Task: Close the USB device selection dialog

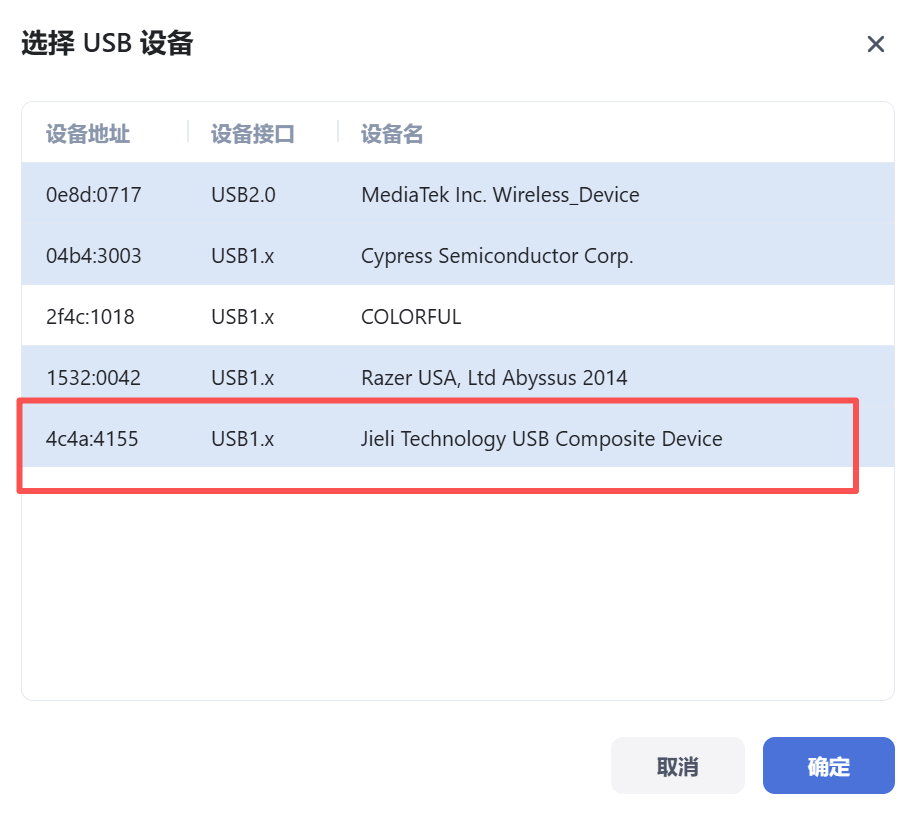Action: click(876, 44)
